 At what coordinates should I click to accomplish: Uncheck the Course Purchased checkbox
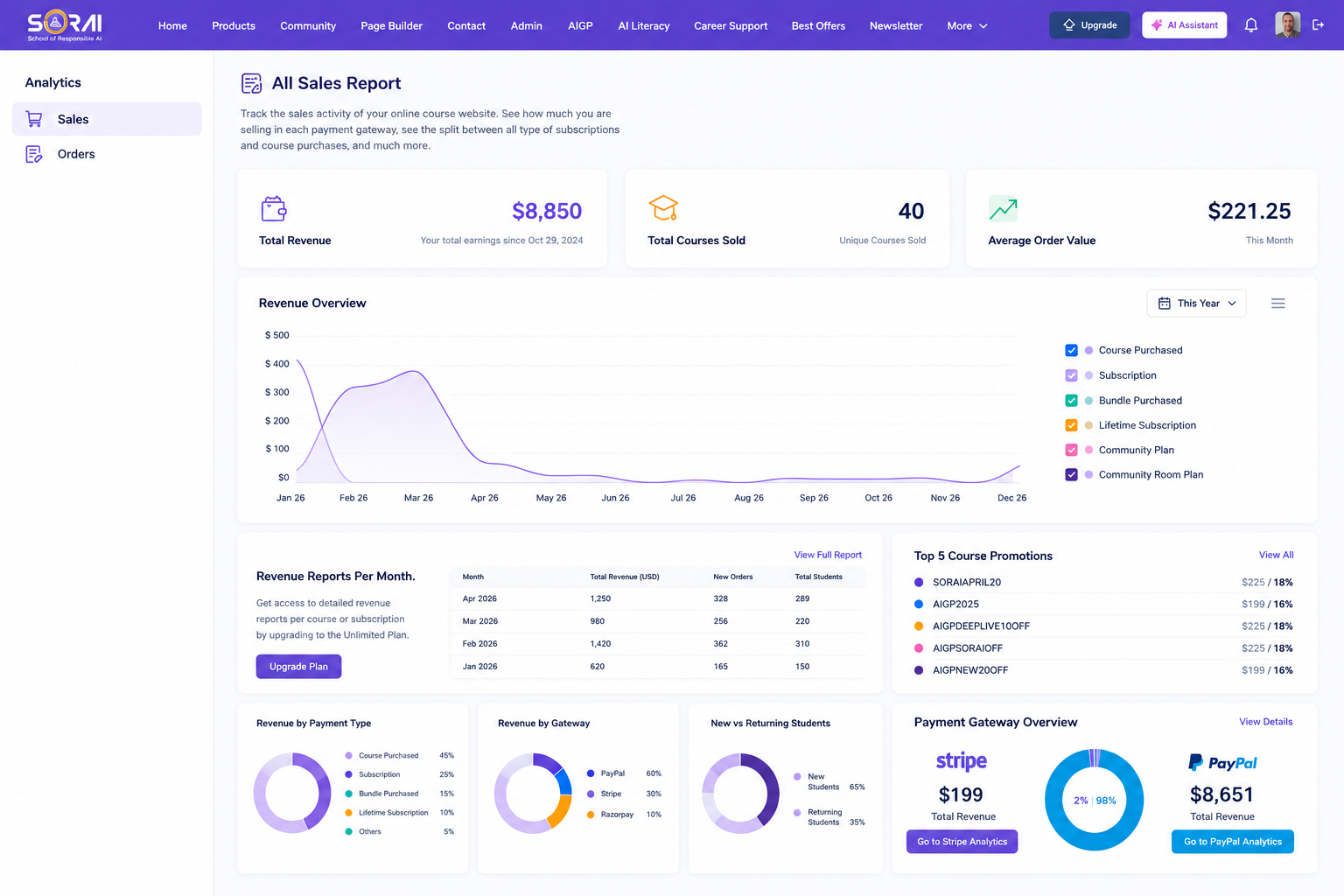(1071, 350)
